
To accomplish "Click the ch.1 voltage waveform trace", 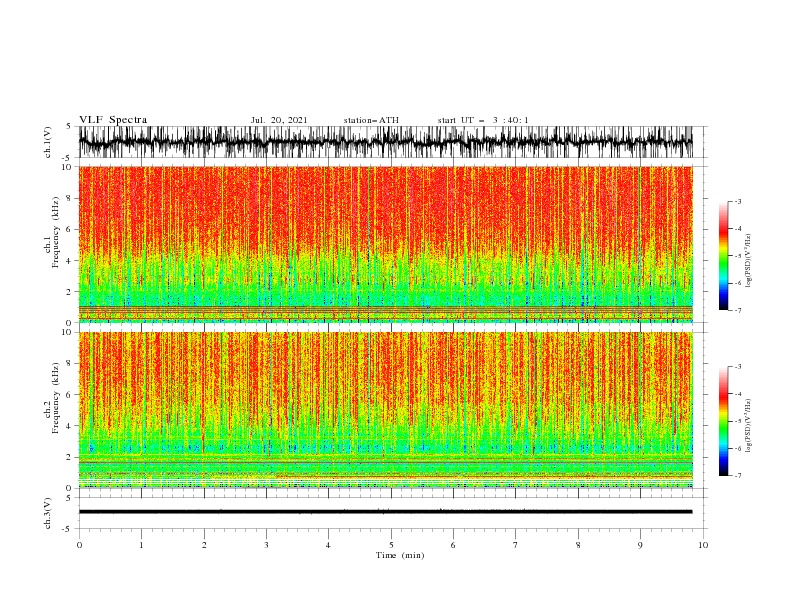I will [x=385, y=142].
